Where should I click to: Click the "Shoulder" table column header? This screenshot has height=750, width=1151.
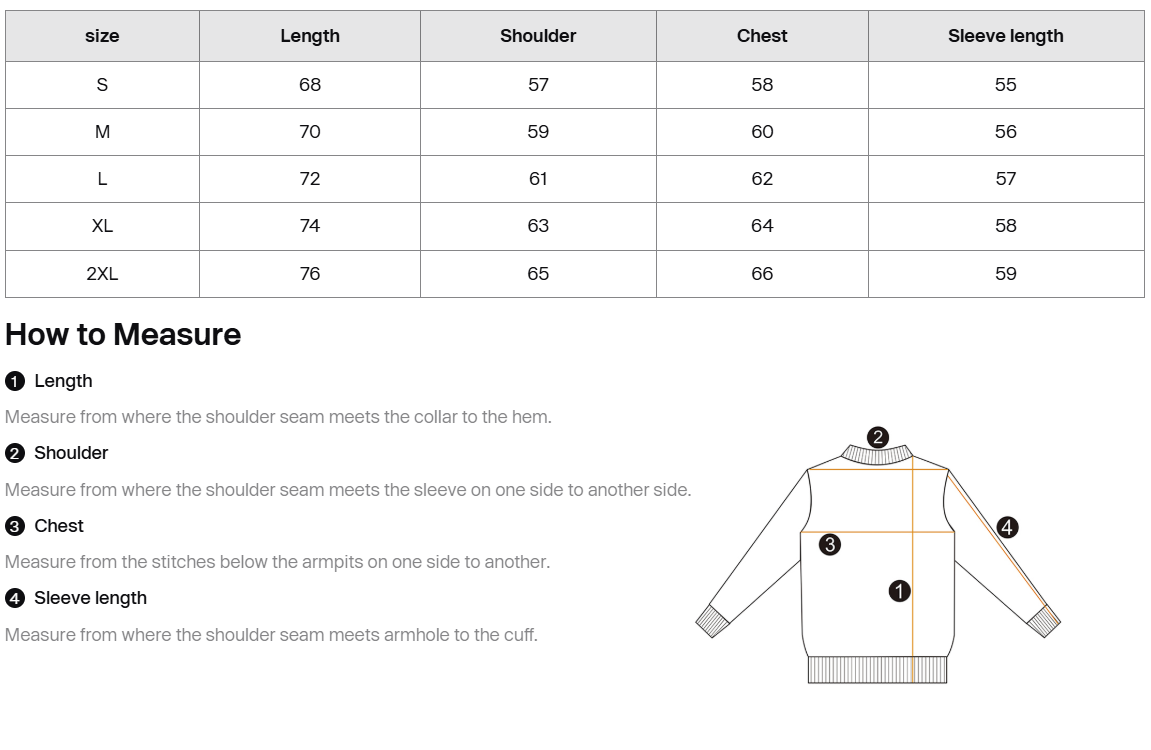[538, 36]
